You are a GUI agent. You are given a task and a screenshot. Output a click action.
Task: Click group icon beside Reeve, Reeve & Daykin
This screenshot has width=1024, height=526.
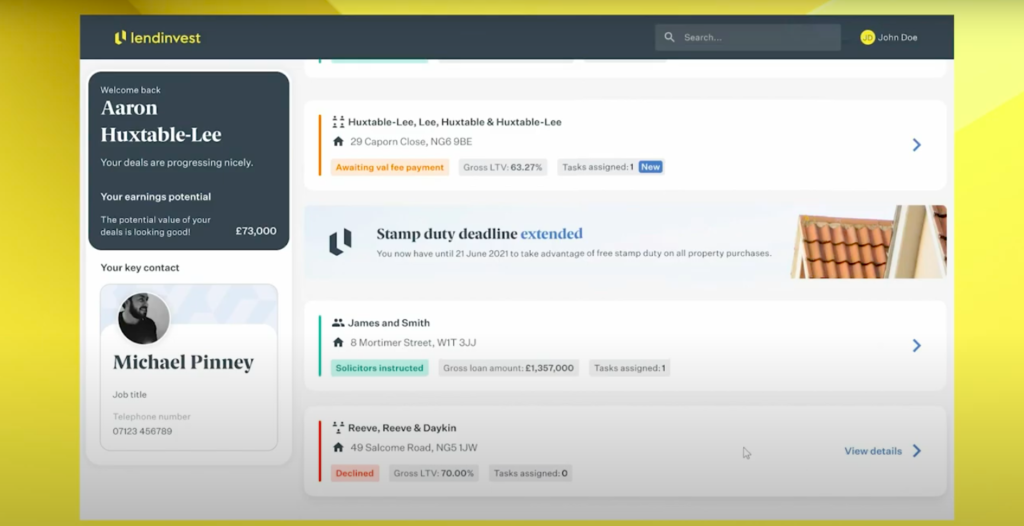338,428
